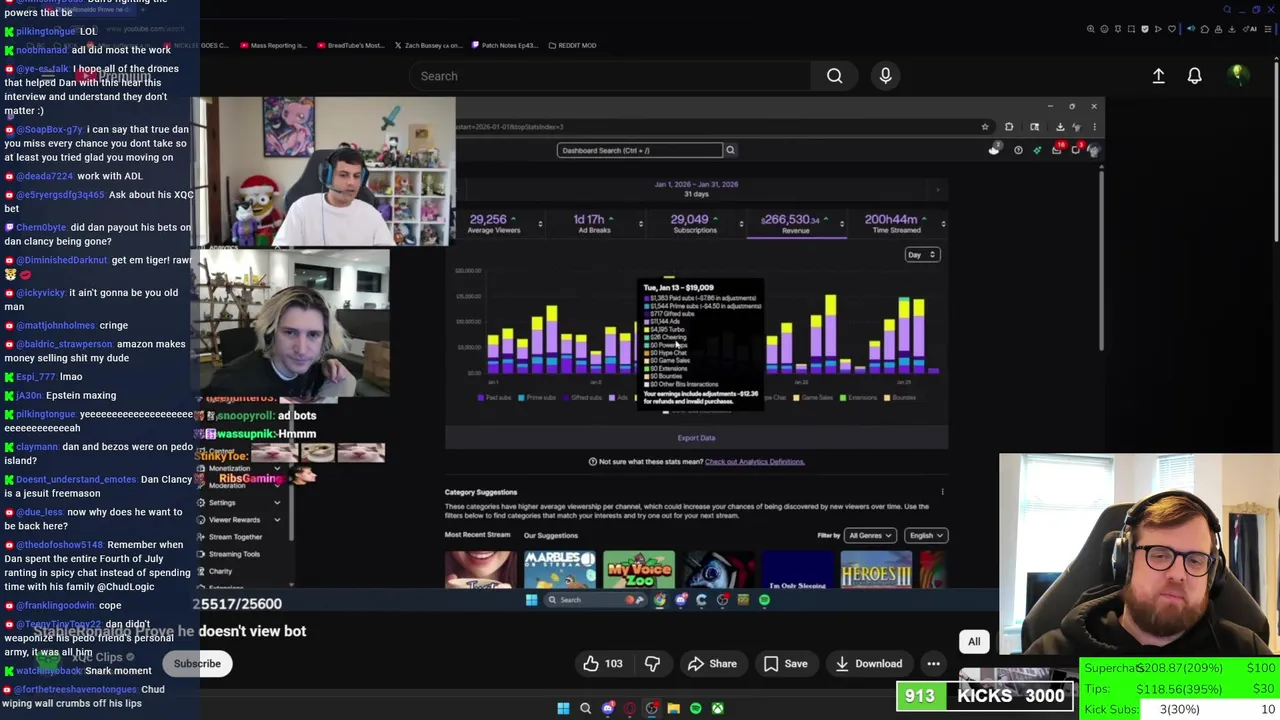Image resolution: width=1280 pixels, height=720 pixels.
Task: Open inner browser three-dot menu
Action: 1094,127
